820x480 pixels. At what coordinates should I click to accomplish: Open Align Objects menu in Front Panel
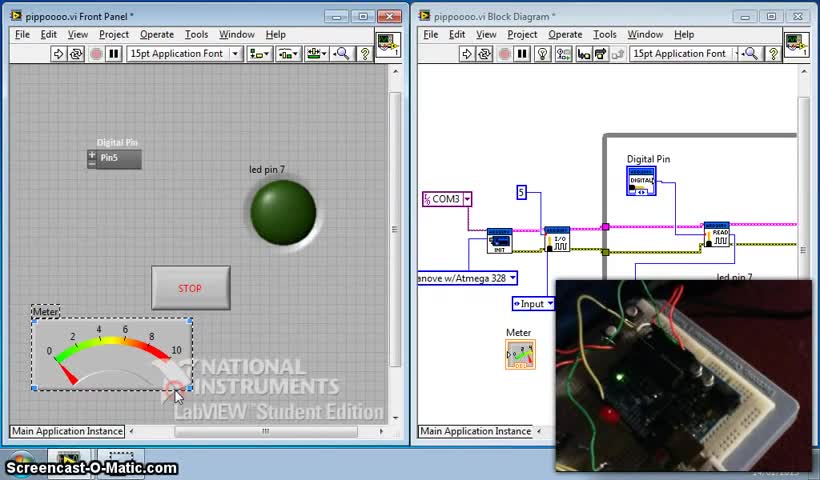tap(259, 54)
